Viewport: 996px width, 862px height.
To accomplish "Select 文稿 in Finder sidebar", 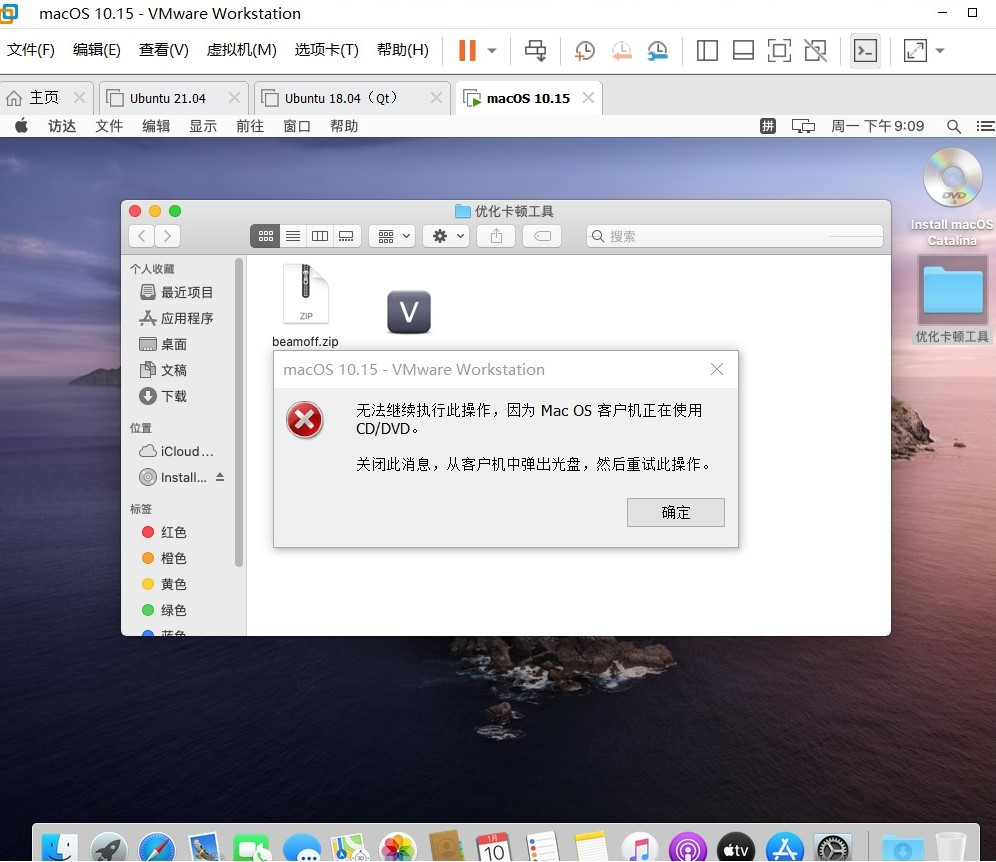I will pos(163,370).
